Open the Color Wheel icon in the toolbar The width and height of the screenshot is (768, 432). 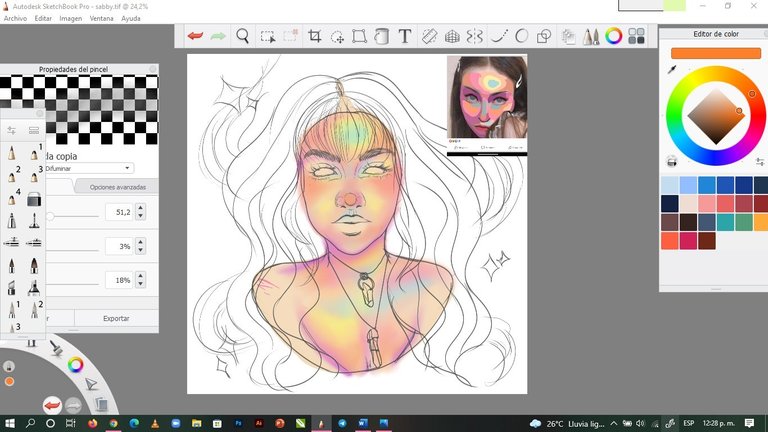click(x=613, y=36)
